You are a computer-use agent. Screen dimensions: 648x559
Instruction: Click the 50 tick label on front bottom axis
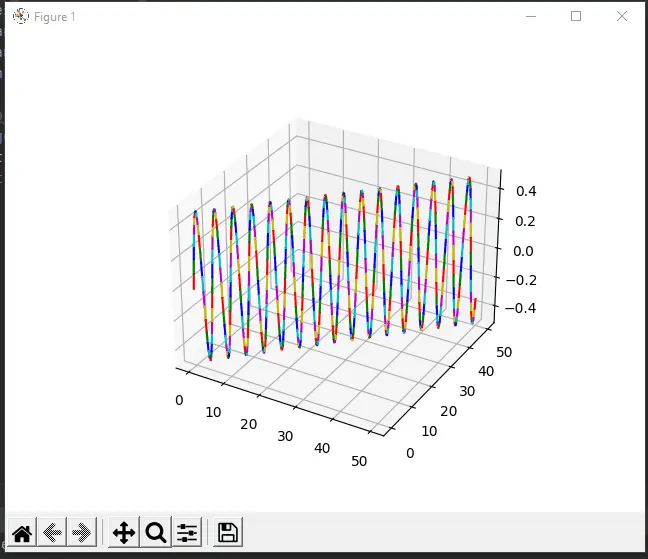coord(359,461)
